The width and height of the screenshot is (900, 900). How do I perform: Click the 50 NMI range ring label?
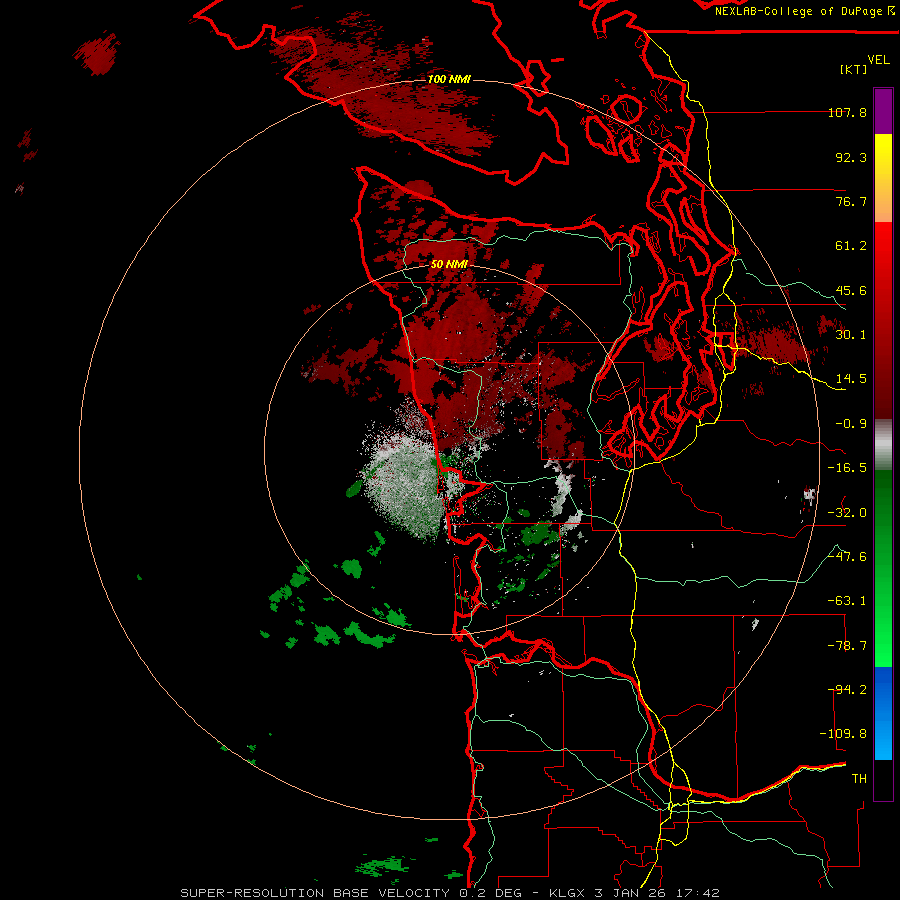[x=449, y=264]
